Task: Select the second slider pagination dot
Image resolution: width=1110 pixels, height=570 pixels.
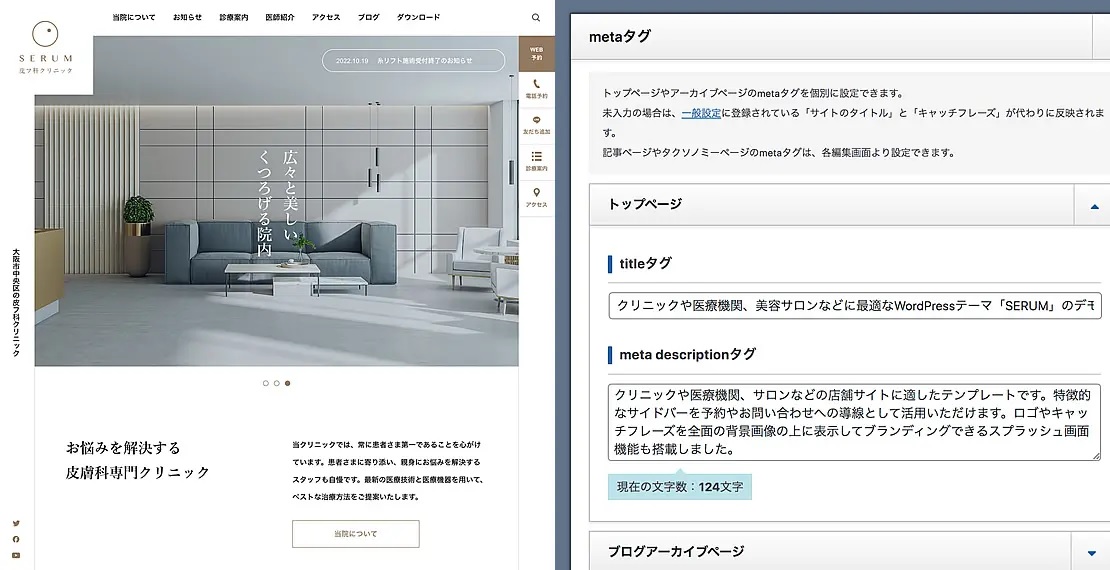Action: 277,383
